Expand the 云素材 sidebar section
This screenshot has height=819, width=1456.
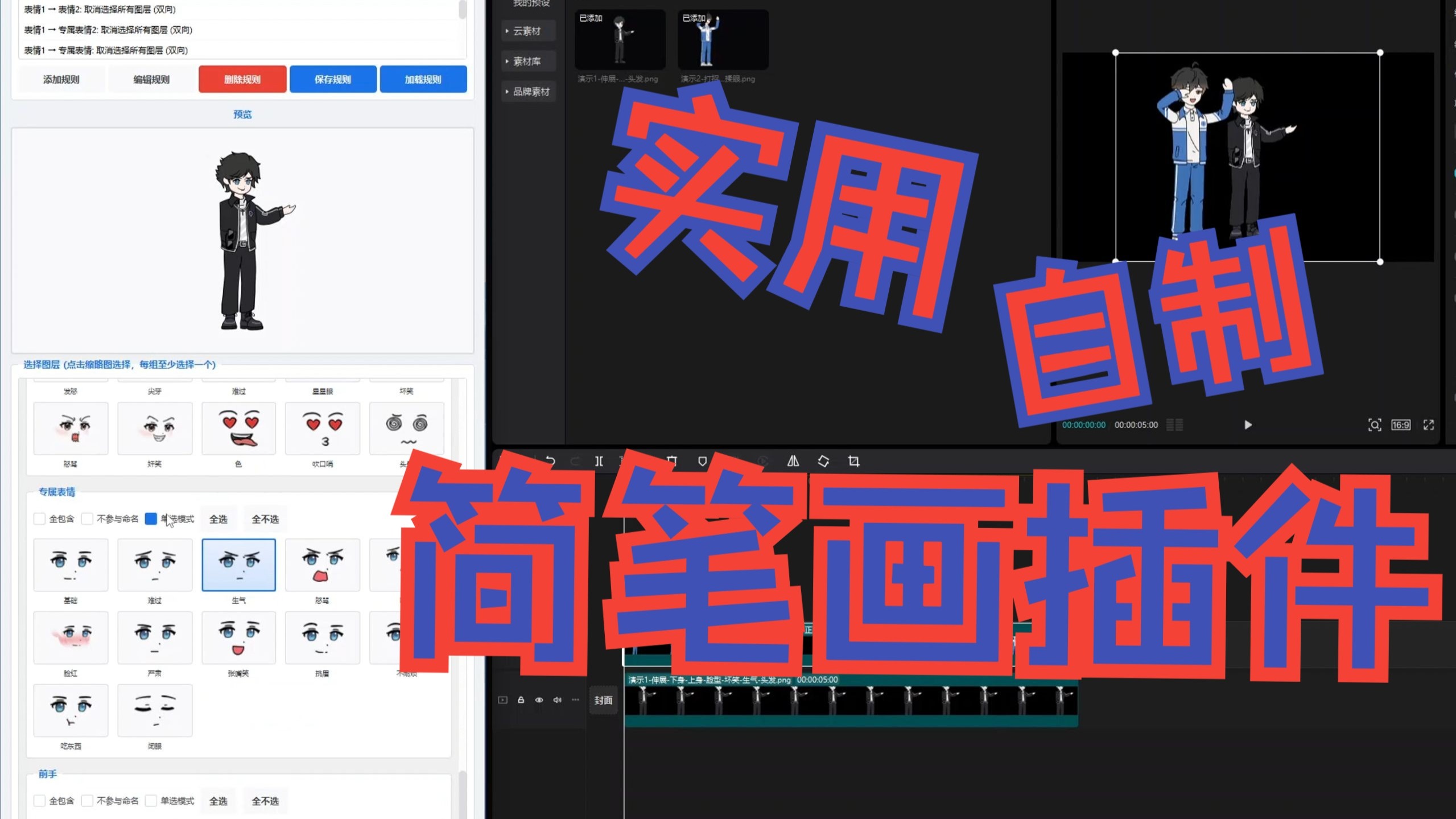pyautogui.click(x=527, y=31)
